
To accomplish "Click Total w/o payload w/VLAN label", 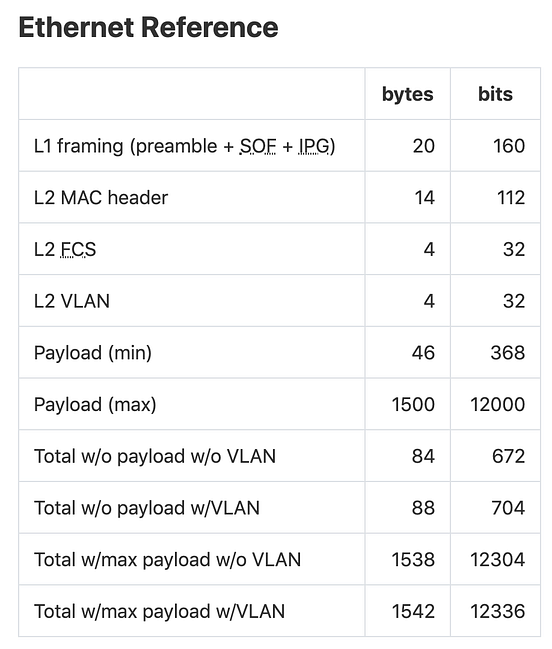I will (147, 508).
